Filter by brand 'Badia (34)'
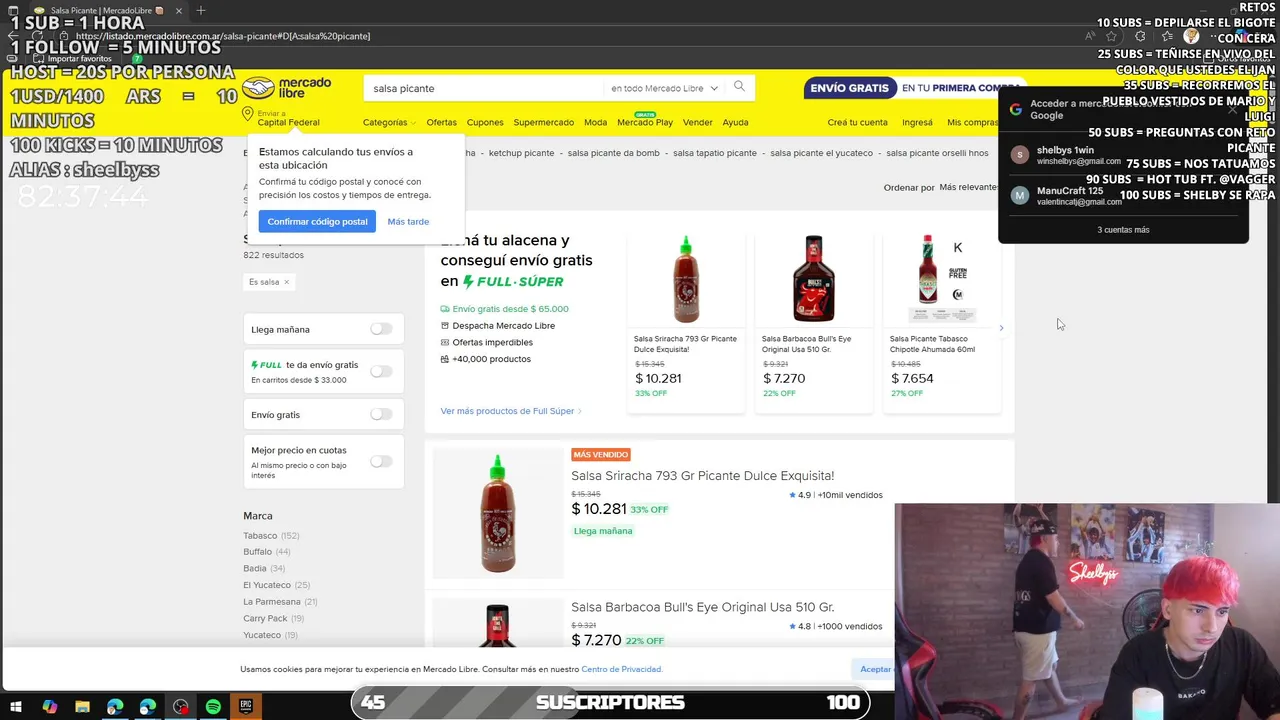This screenshot has height=720, width=1280. (x=264, y=569)
